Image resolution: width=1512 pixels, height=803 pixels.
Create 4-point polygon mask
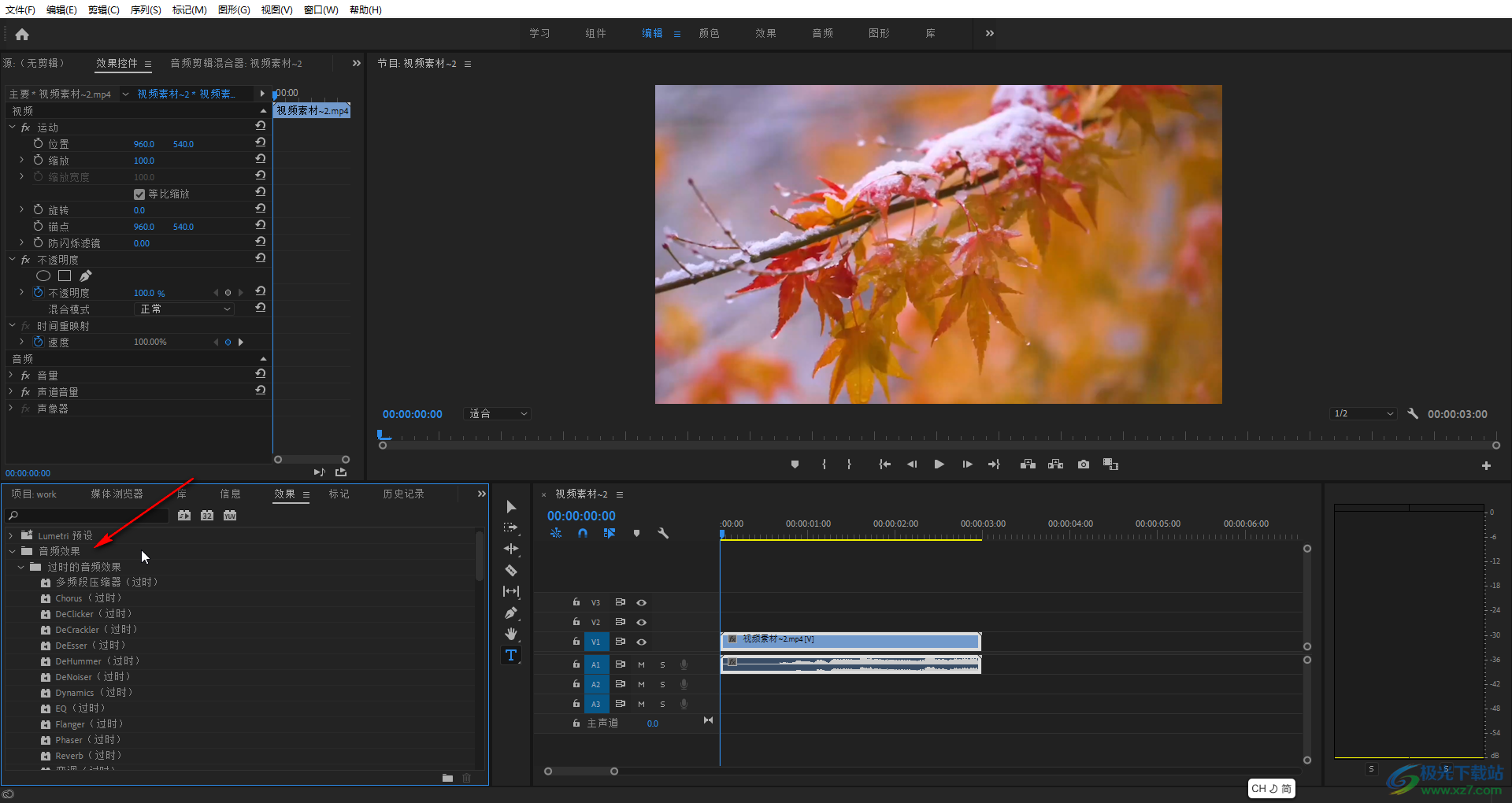click(x=65, y=276)
